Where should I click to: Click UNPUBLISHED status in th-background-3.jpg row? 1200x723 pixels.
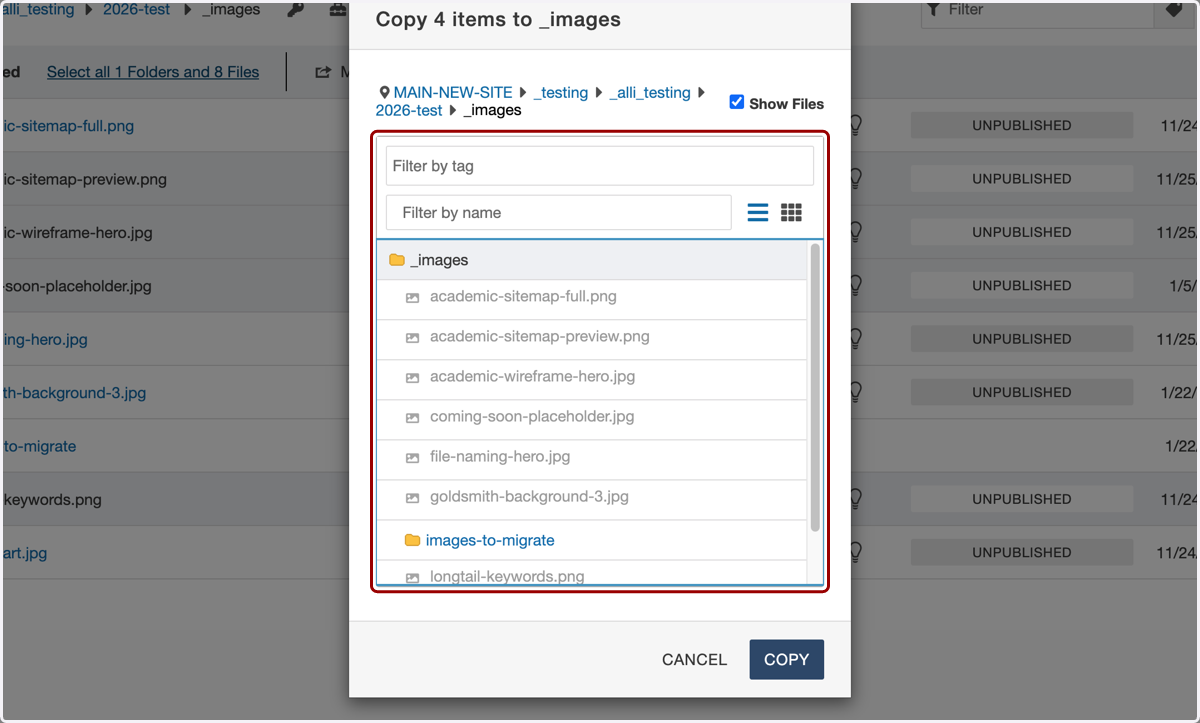pos(1022,392)
